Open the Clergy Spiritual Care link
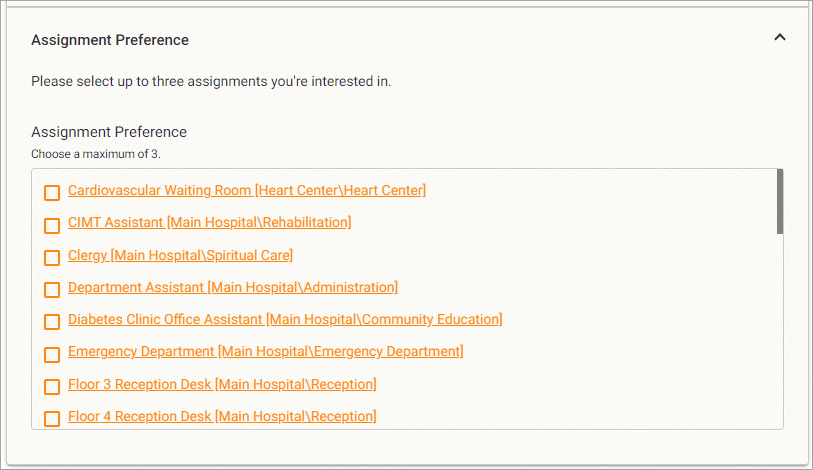813x470 pixels. pyautogui.click(x=180, y=255)
